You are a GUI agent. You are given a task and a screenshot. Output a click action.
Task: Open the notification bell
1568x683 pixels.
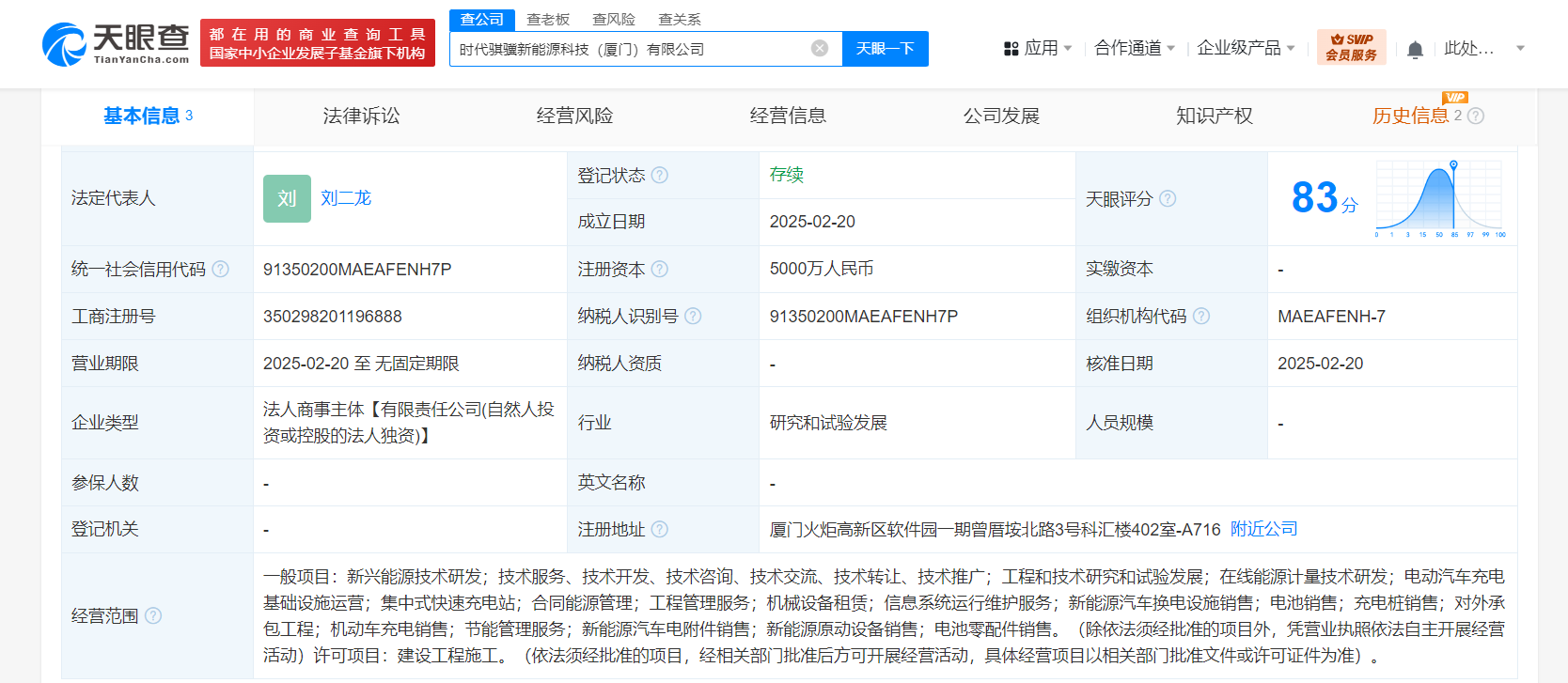tap(1415, 49)
